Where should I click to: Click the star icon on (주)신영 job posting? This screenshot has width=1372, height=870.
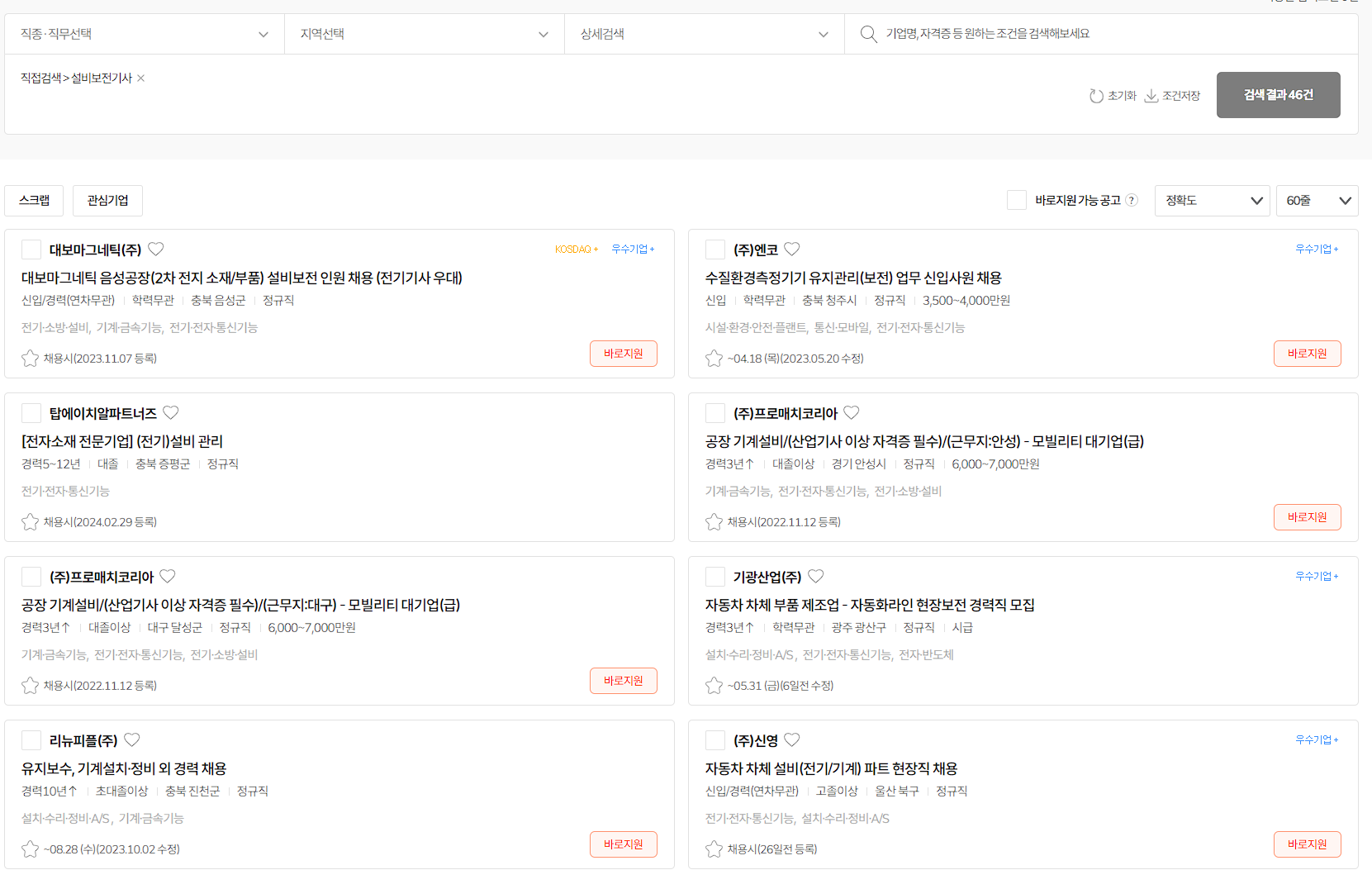[x=714, y=849]
